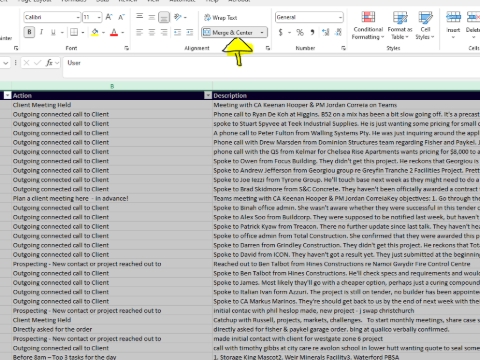Select column B header
The height and width of the screenshot is (360, 480).
(x=112, y=86)
